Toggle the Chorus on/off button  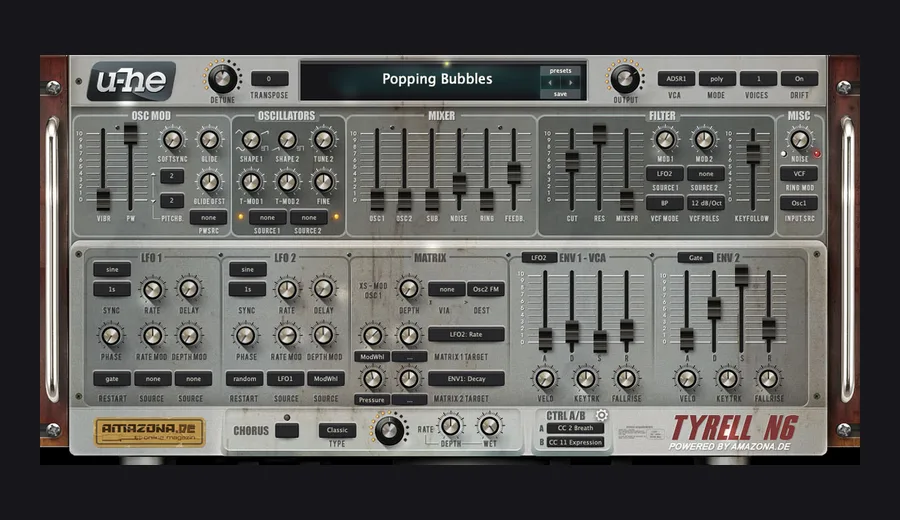click(286, 430)
